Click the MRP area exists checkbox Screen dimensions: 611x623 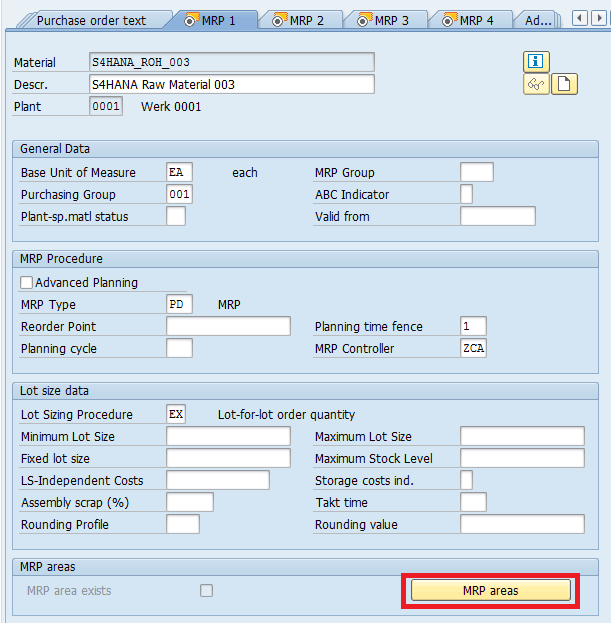click(x=206, y=590)
